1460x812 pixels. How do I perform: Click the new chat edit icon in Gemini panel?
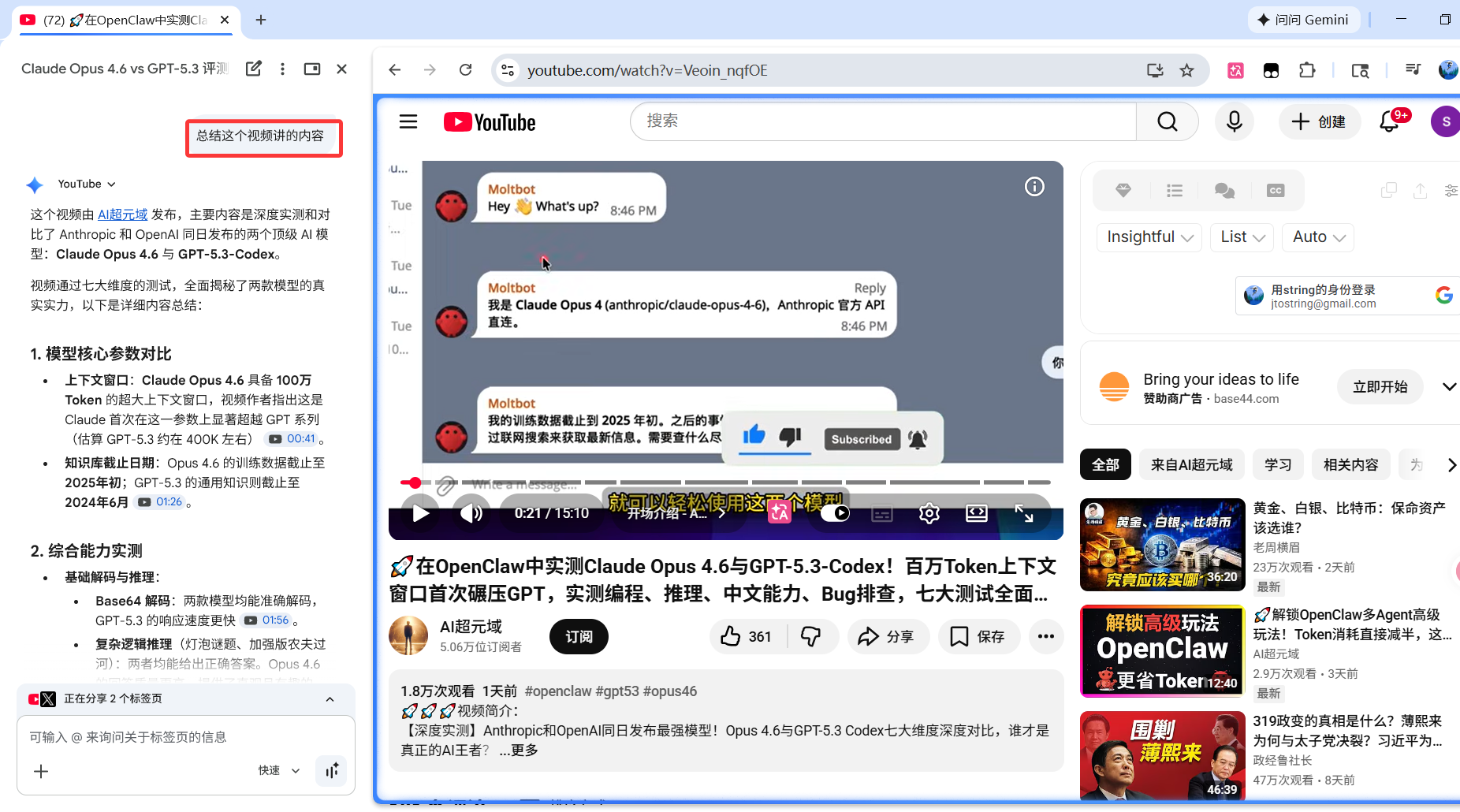pos(253,69)
